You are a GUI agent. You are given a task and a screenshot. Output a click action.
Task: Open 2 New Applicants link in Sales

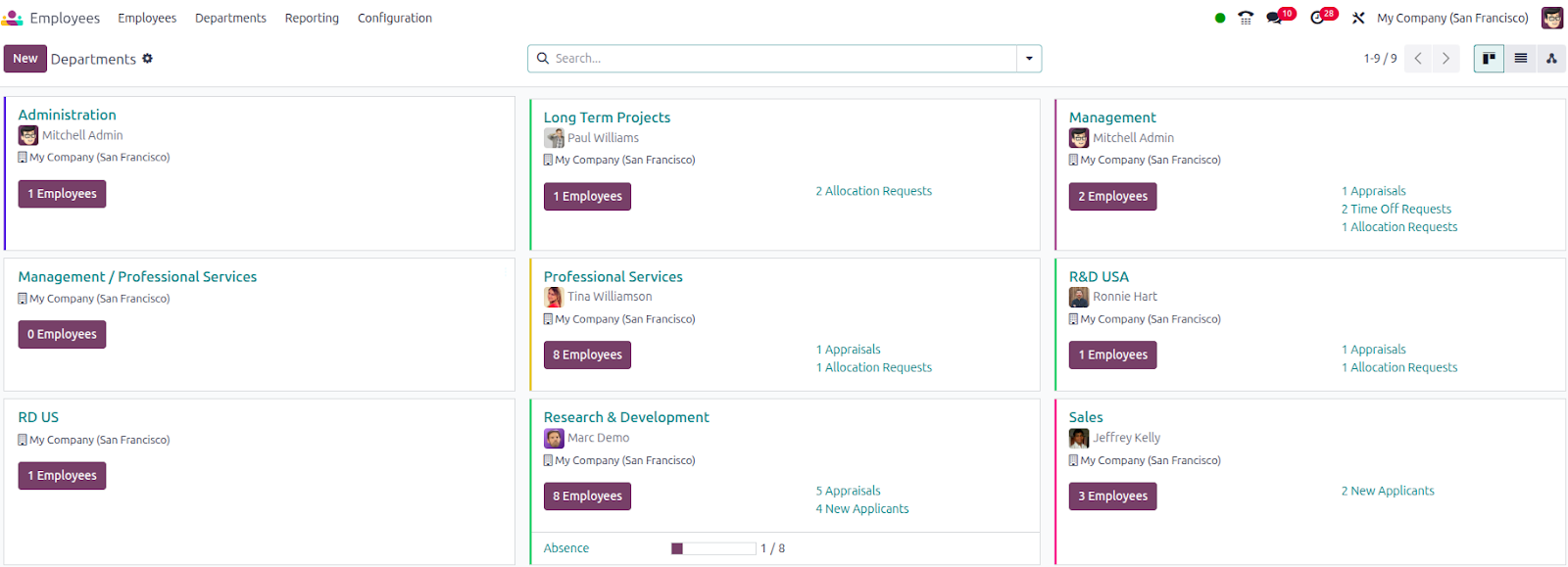tap(1388, 491)
